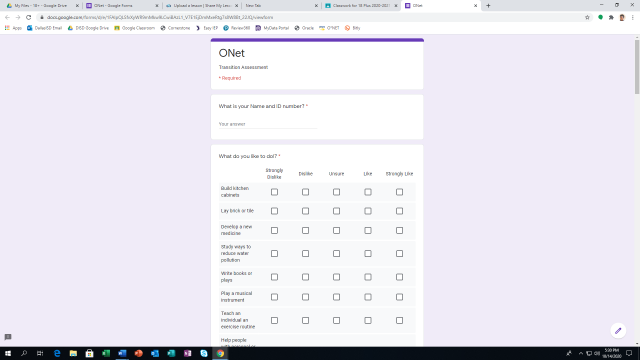
Task: Check Strongly Dislike for Write books or plays
Action: [x=274, y=277]
